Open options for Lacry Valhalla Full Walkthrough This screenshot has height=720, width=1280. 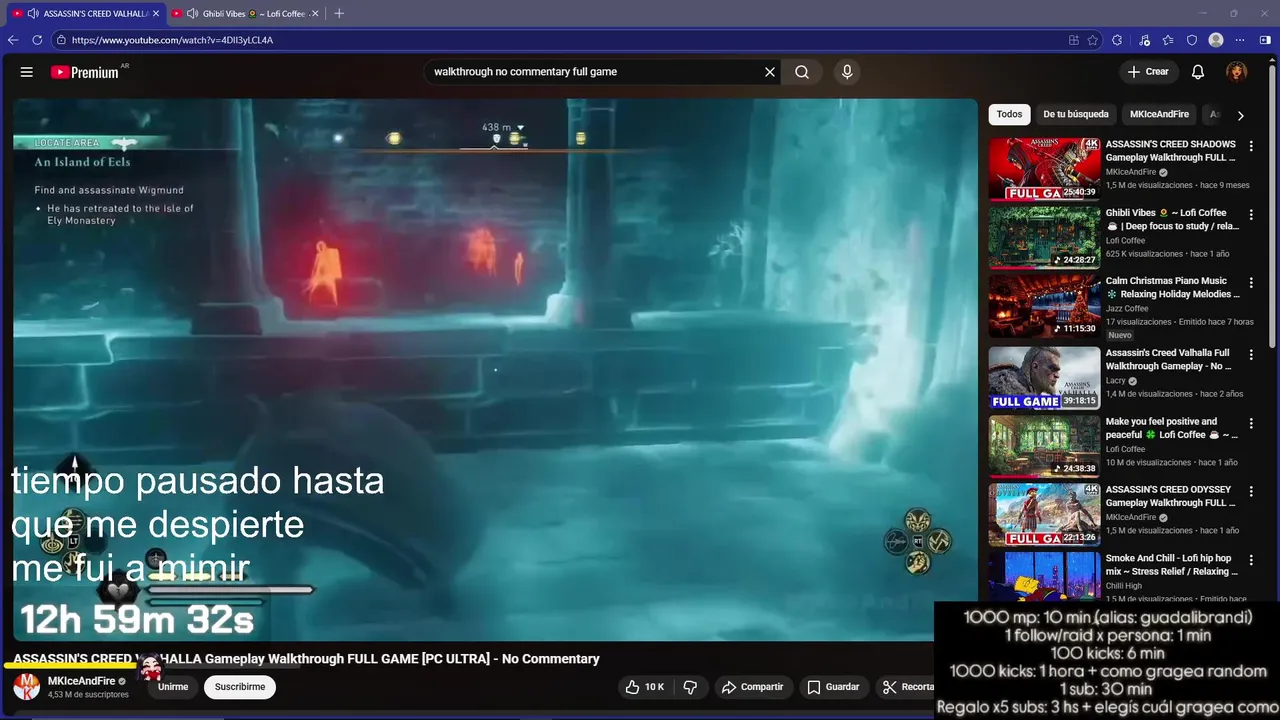(1251, 355)
